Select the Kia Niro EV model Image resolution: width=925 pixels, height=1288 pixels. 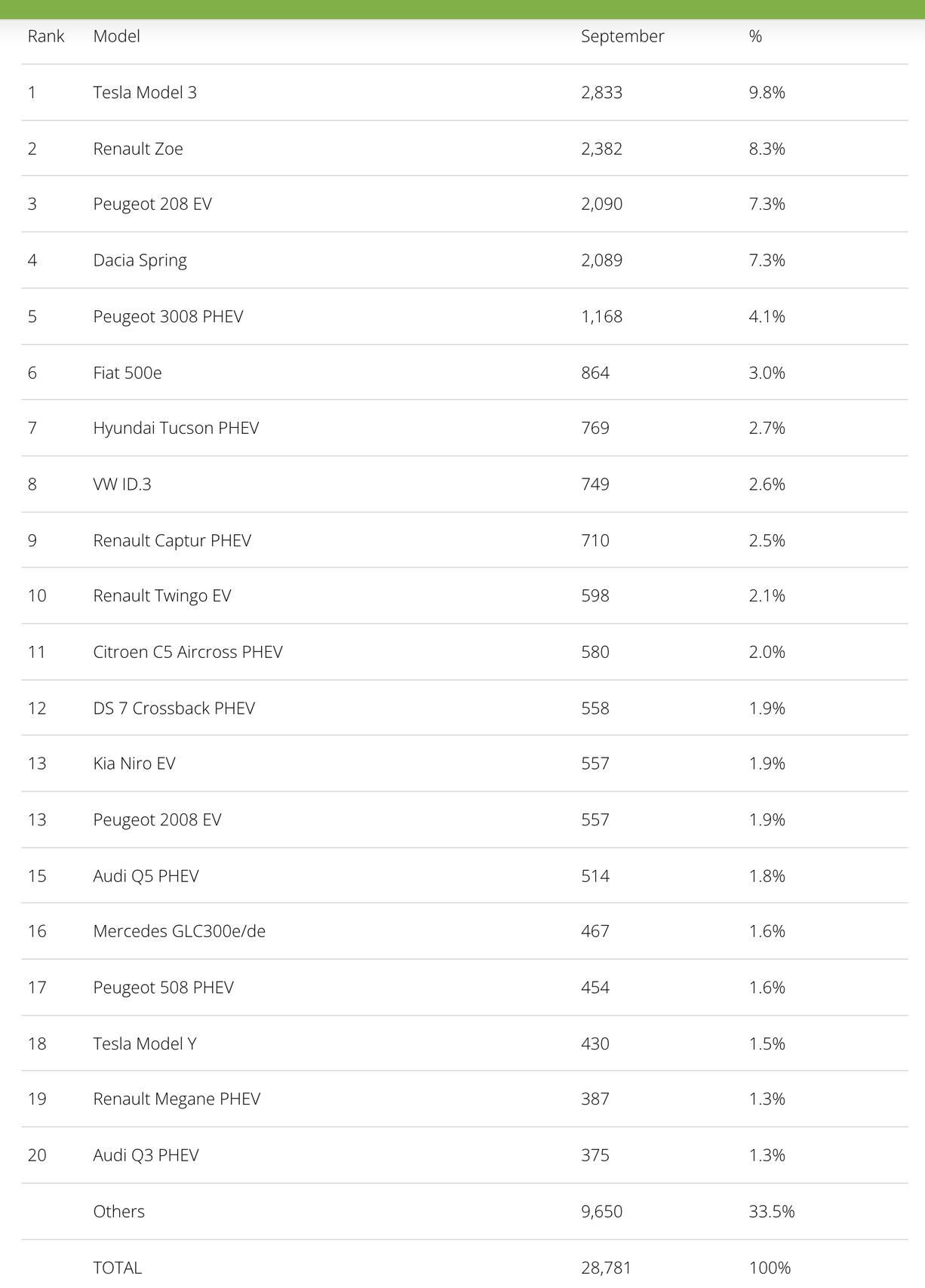pos(134,764)
